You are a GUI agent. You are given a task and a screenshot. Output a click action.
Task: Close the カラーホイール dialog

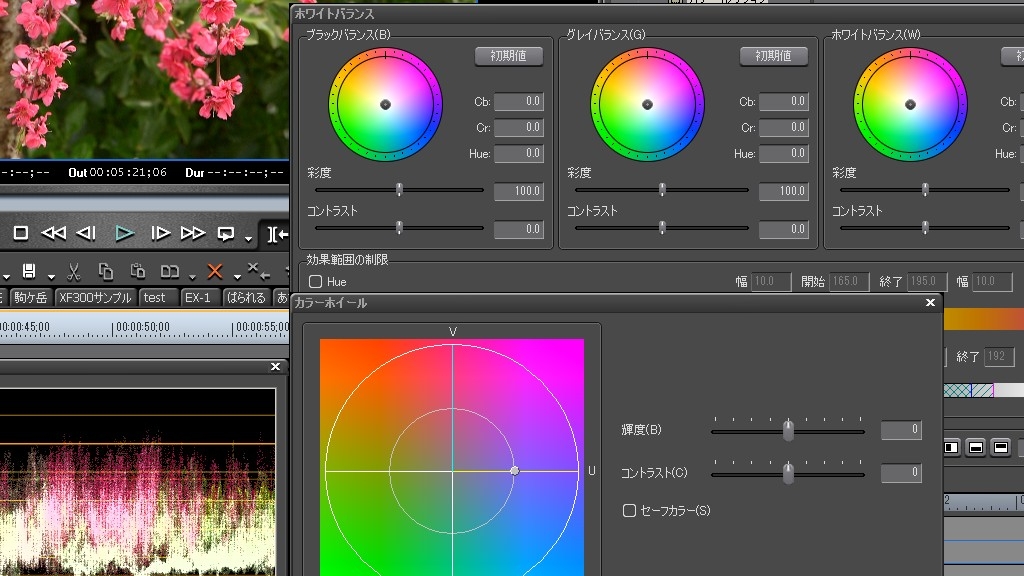click(x=930, y=303)
